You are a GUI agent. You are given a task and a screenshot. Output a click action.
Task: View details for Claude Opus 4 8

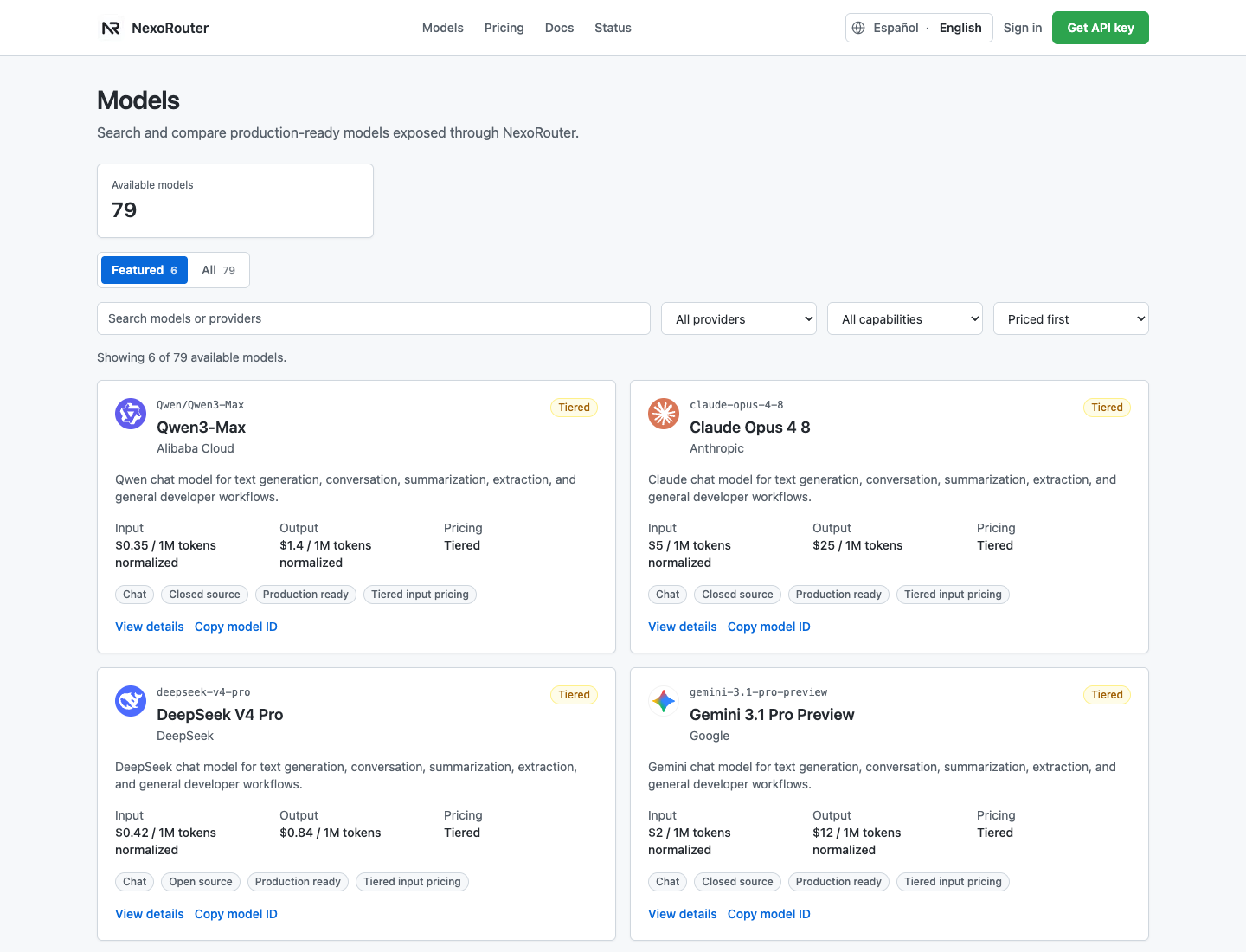(683, 627)
